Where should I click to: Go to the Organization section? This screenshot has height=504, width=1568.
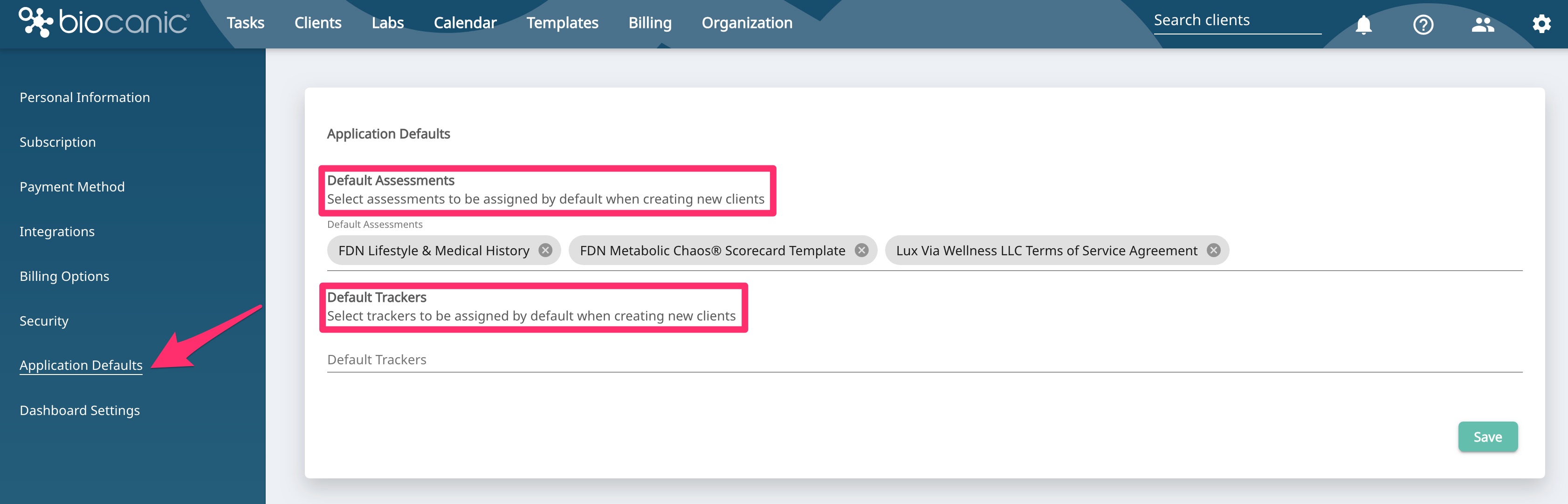[747, 22]
